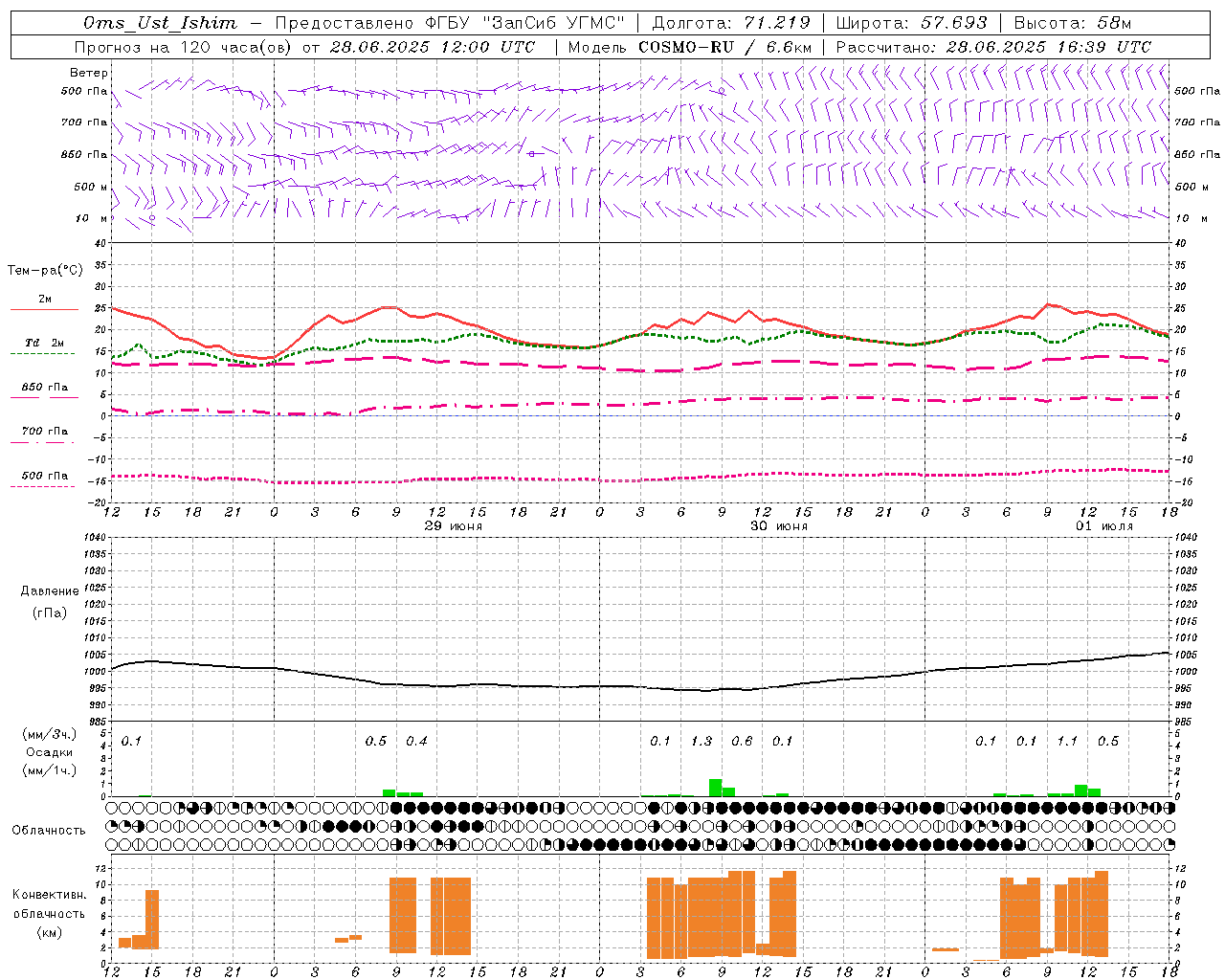Select the elevation text Высота: 58м

click(x=1072, y=23)
